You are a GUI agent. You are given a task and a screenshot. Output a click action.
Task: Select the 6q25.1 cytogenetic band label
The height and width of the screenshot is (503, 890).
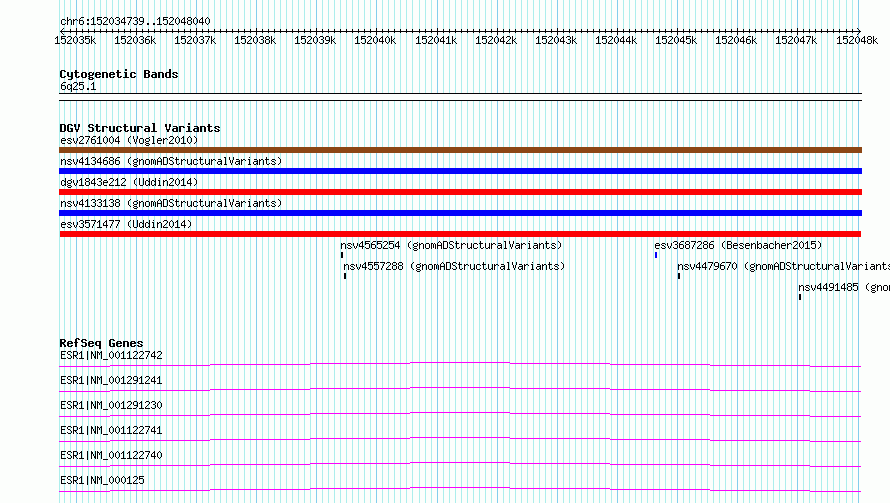pos(78,86)
